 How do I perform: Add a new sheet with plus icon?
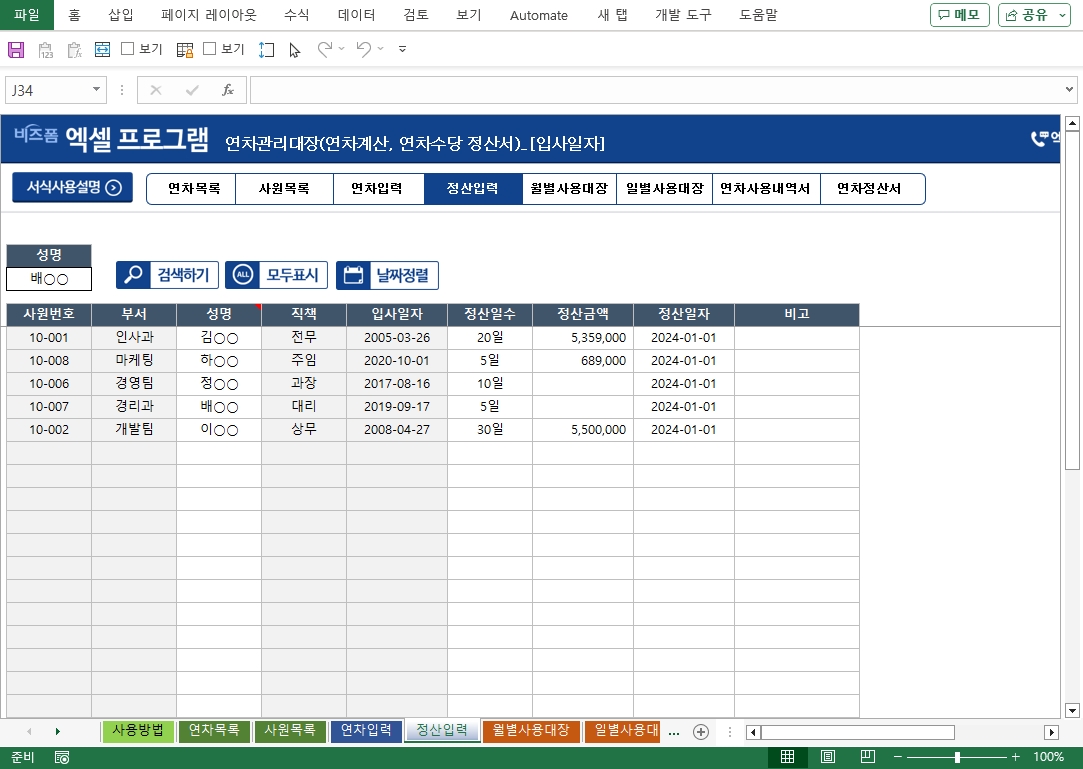point(701,731)
